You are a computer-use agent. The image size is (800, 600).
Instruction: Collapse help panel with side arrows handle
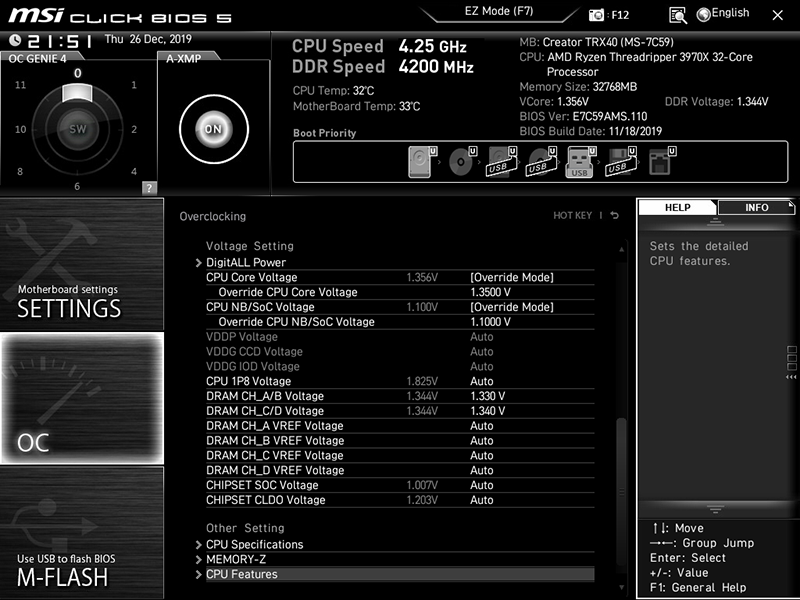coord(791,363)
